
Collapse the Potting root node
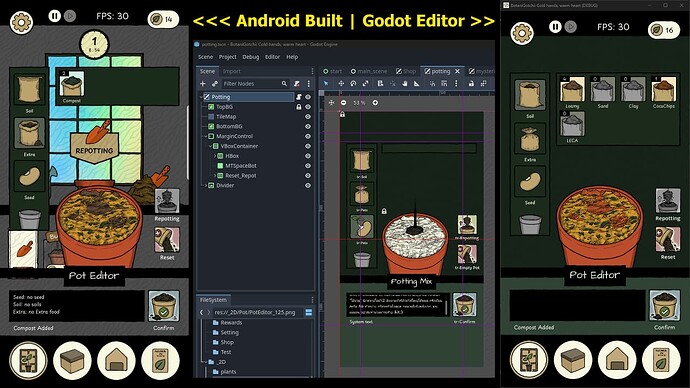[201, 97]
